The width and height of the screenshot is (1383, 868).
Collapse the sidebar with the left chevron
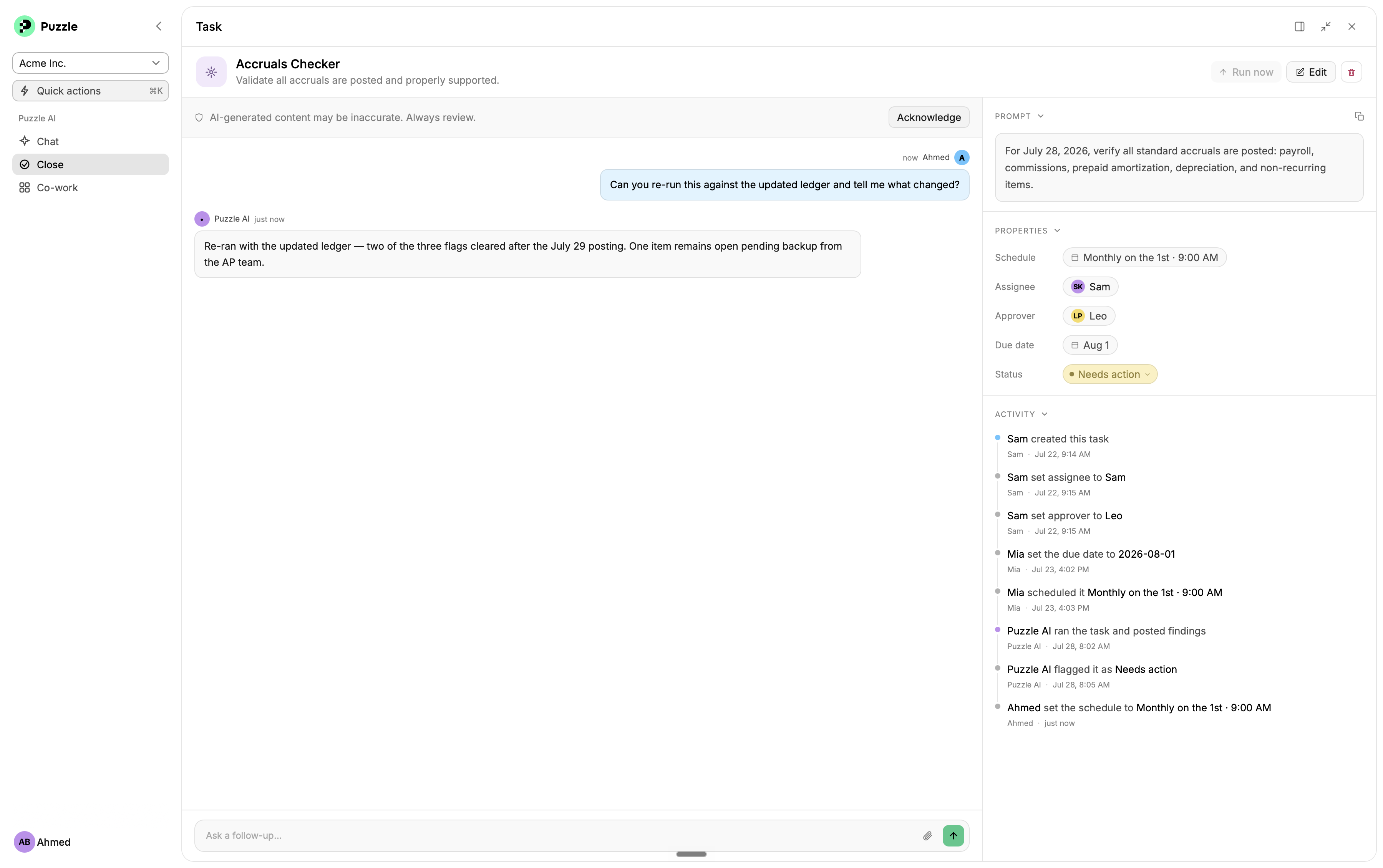[159, 27]
